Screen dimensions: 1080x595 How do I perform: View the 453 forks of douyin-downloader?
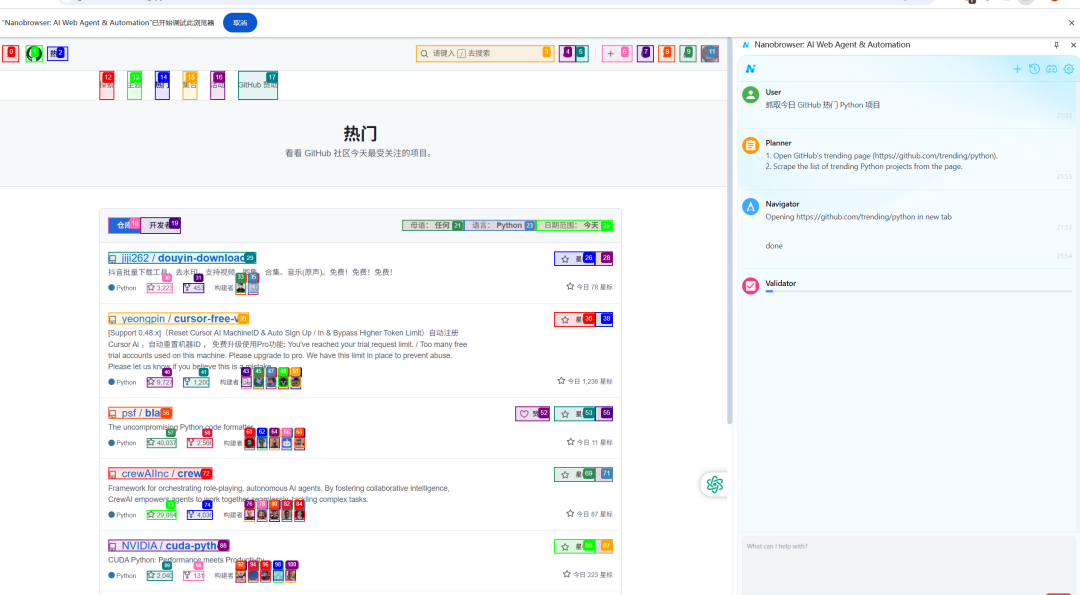pyautogui.click(x=194, y=288)
